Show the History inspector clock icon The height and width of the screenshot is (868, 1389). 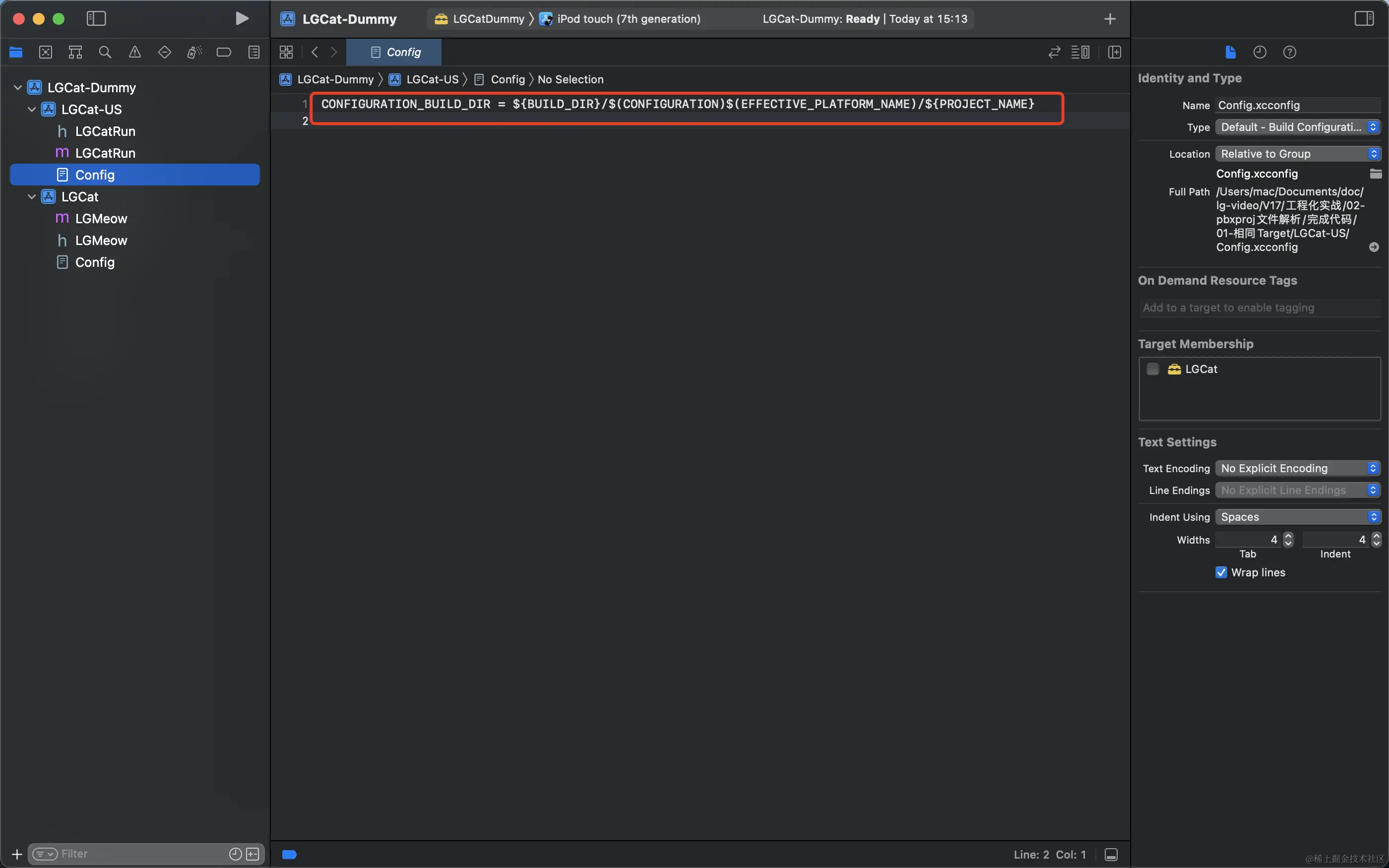point(1260,52)
